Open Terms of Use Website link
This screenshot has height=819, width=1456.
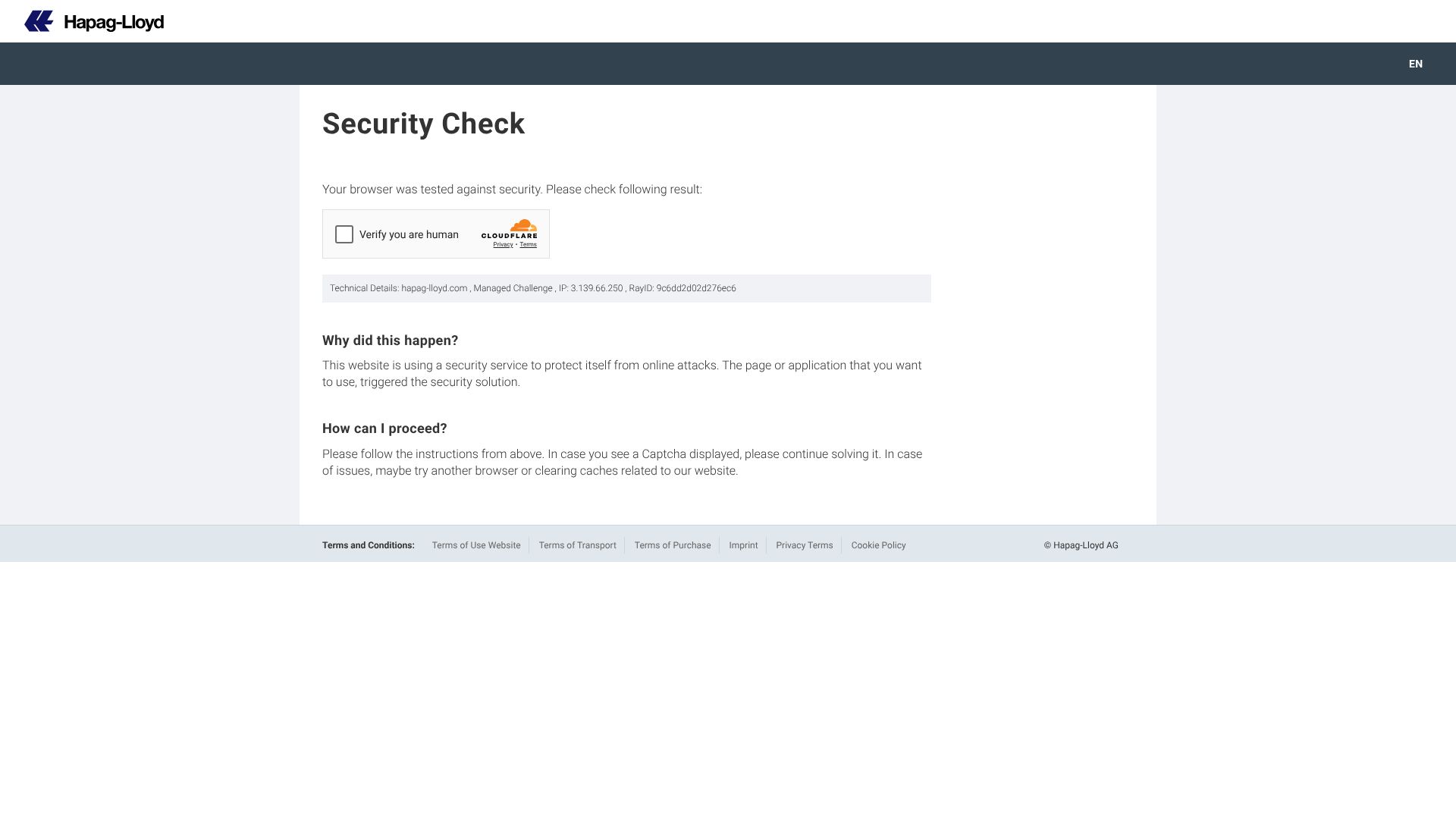coord(476,545)
